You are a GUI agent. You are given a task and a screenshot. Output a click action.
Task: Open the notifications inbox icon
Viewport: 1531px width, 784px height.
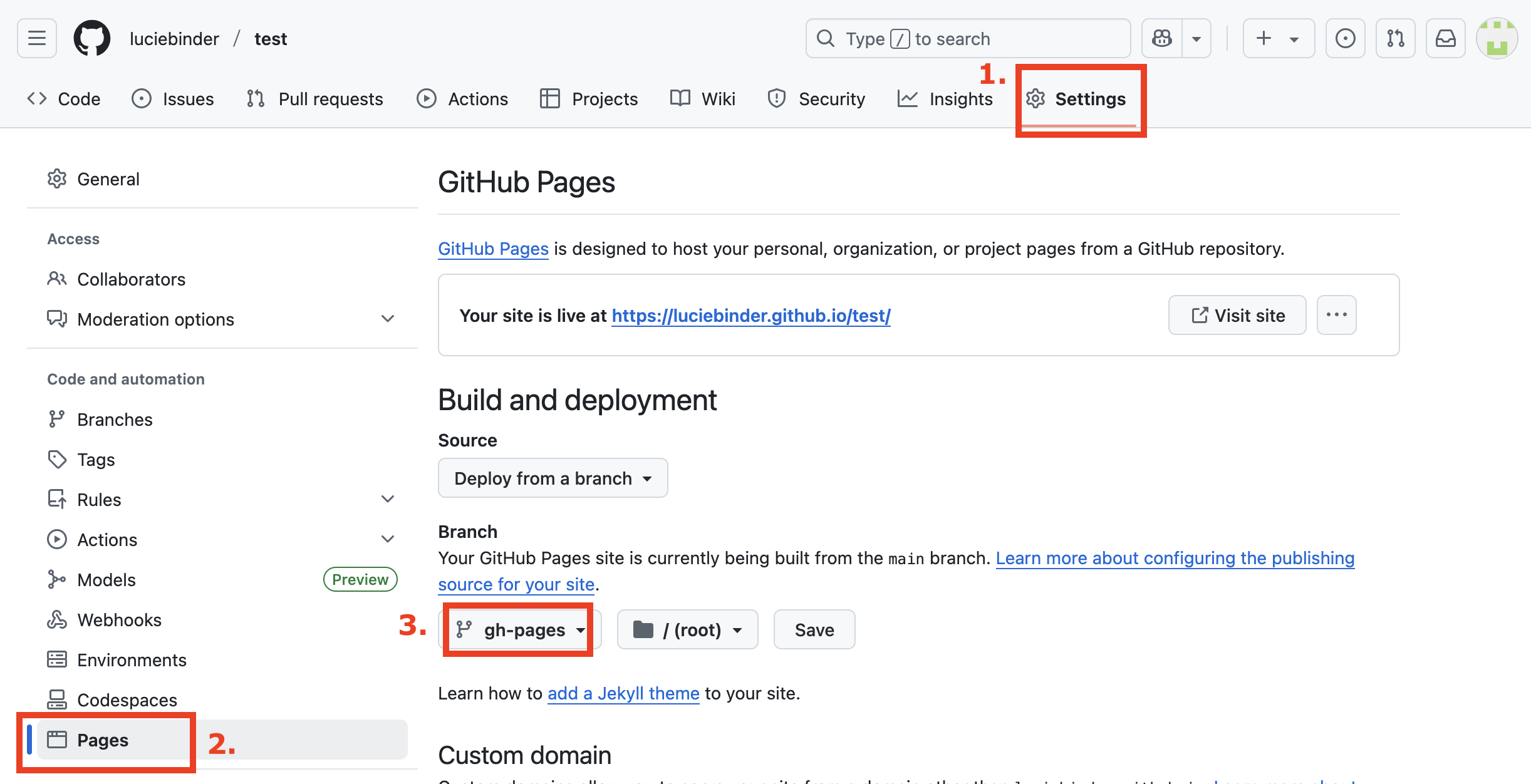[x=1445, y=39]
